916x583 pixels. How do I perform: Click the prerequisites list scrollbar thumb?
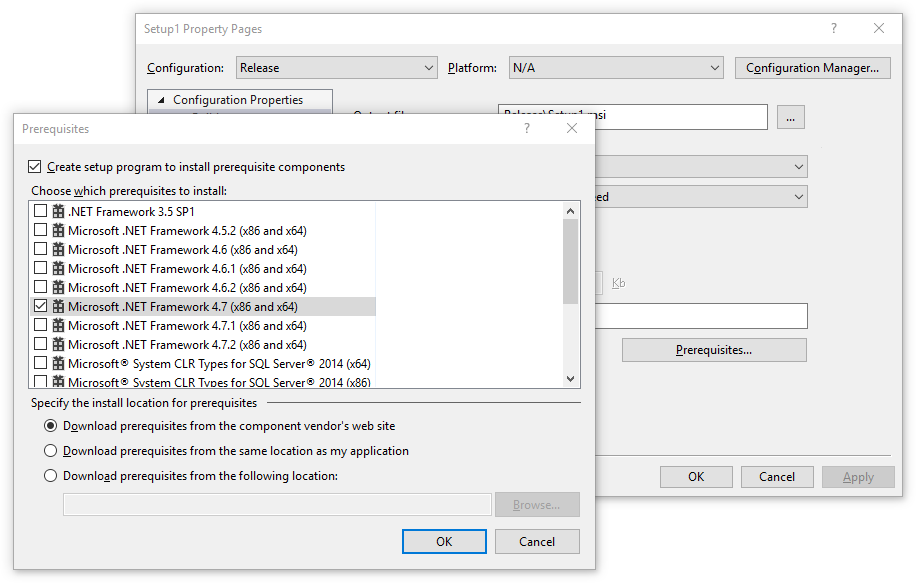[571, 260]
